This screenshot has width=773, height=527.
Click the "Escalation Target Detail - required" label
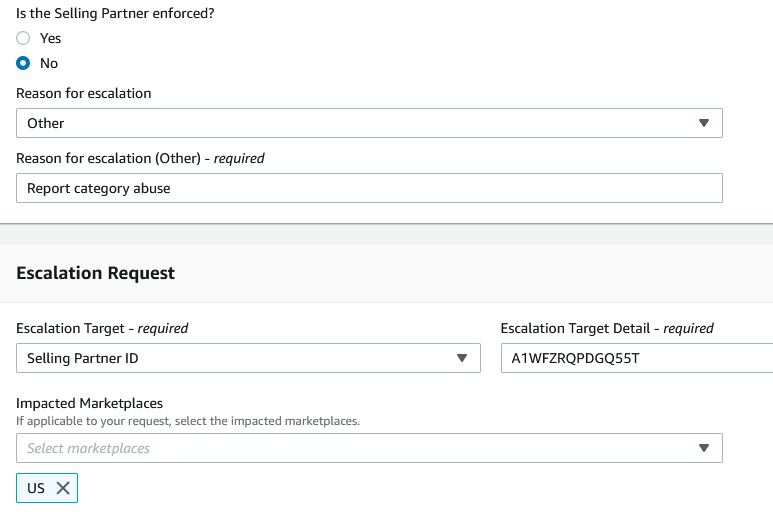(x=607, y=328)
